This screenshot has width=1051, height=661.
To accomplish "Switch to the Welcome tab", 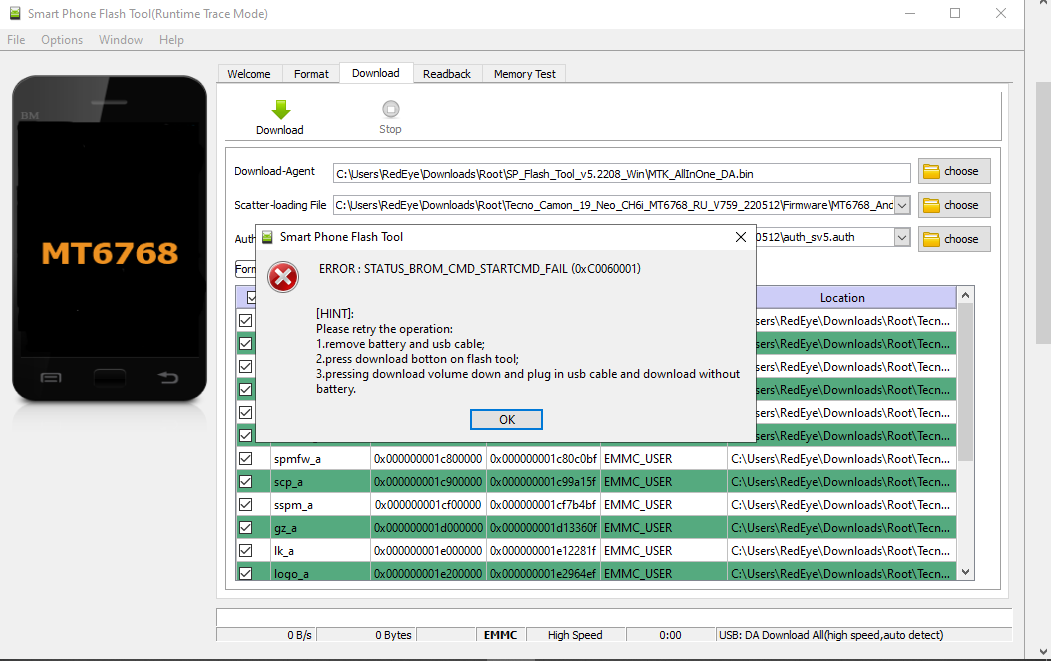I will 249,74.
